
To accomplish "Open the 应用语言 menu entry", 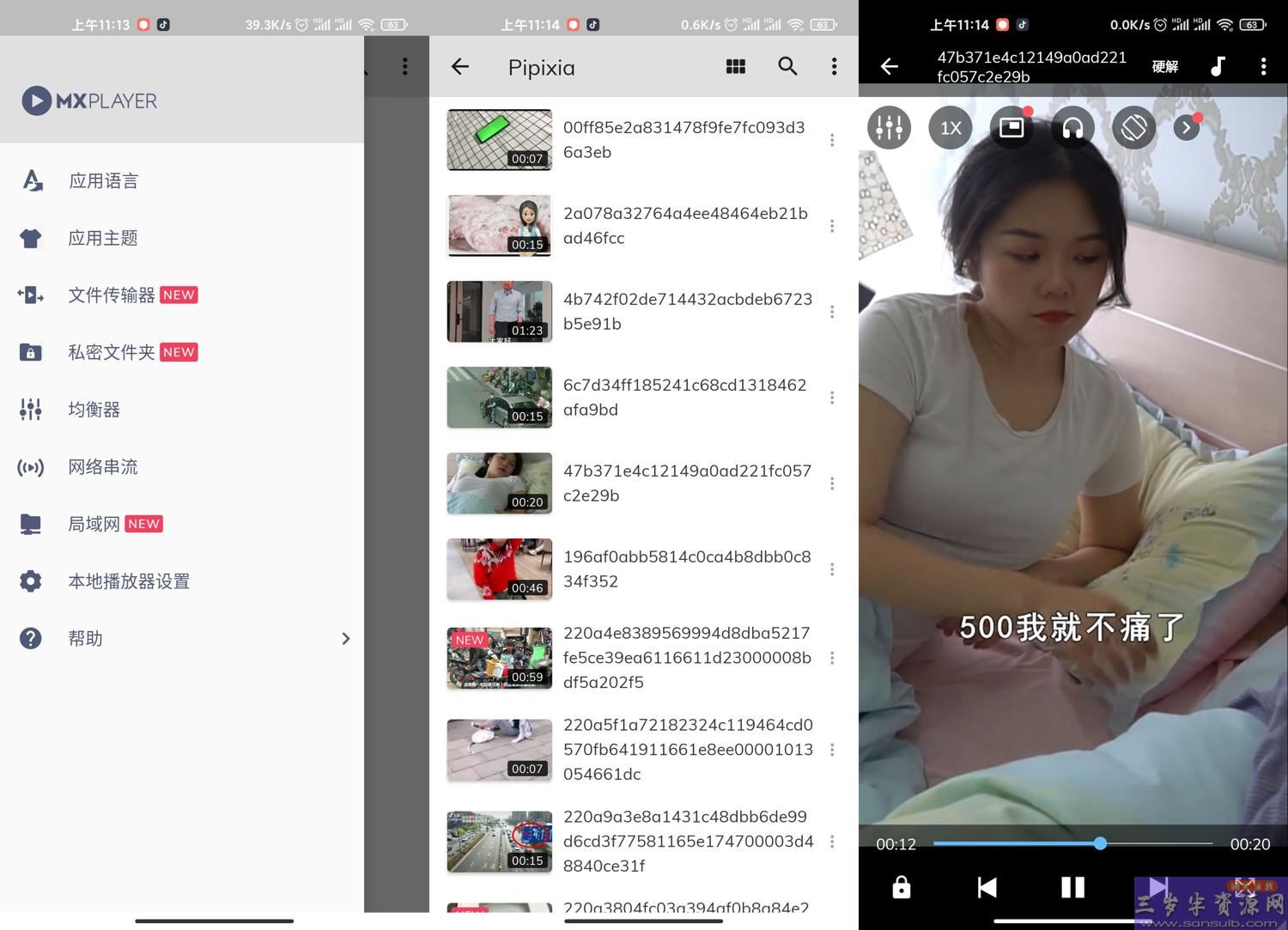I will coord(182,181).
